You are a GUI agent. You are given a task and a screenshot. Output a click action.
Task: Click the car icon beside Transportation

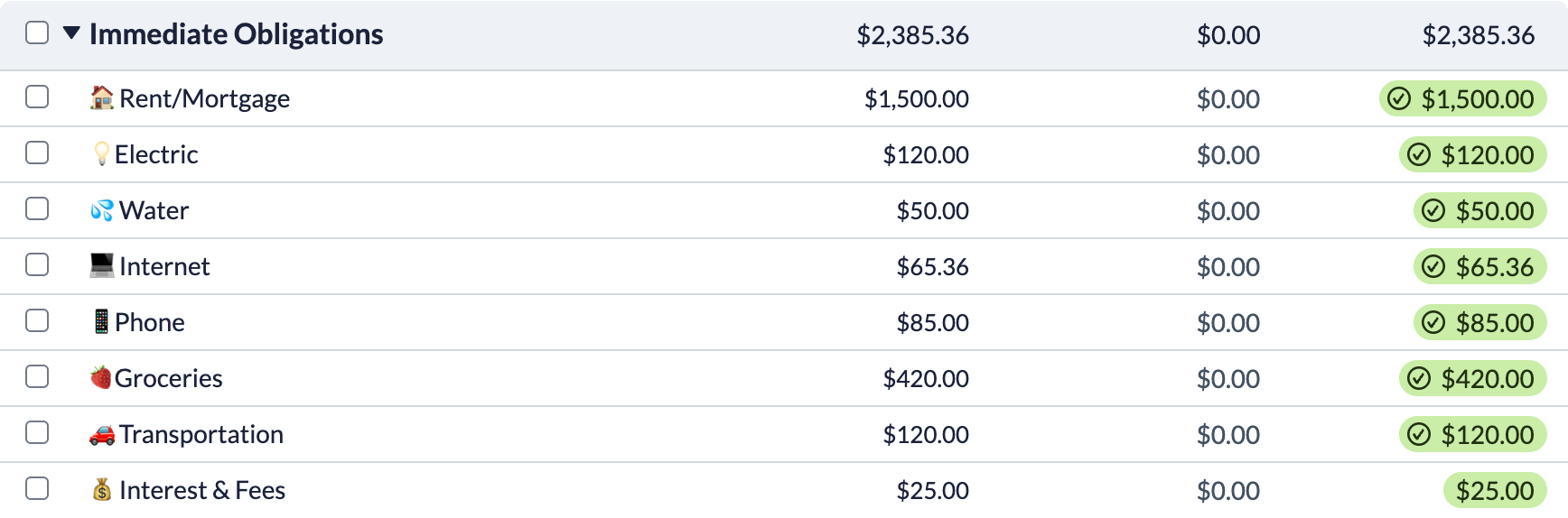pos(102,434)
